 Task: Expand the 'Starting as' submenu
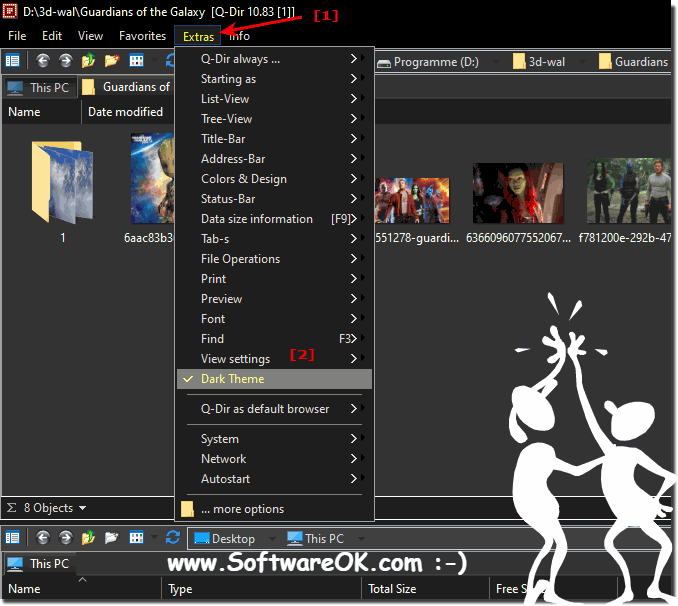[275, 79]
